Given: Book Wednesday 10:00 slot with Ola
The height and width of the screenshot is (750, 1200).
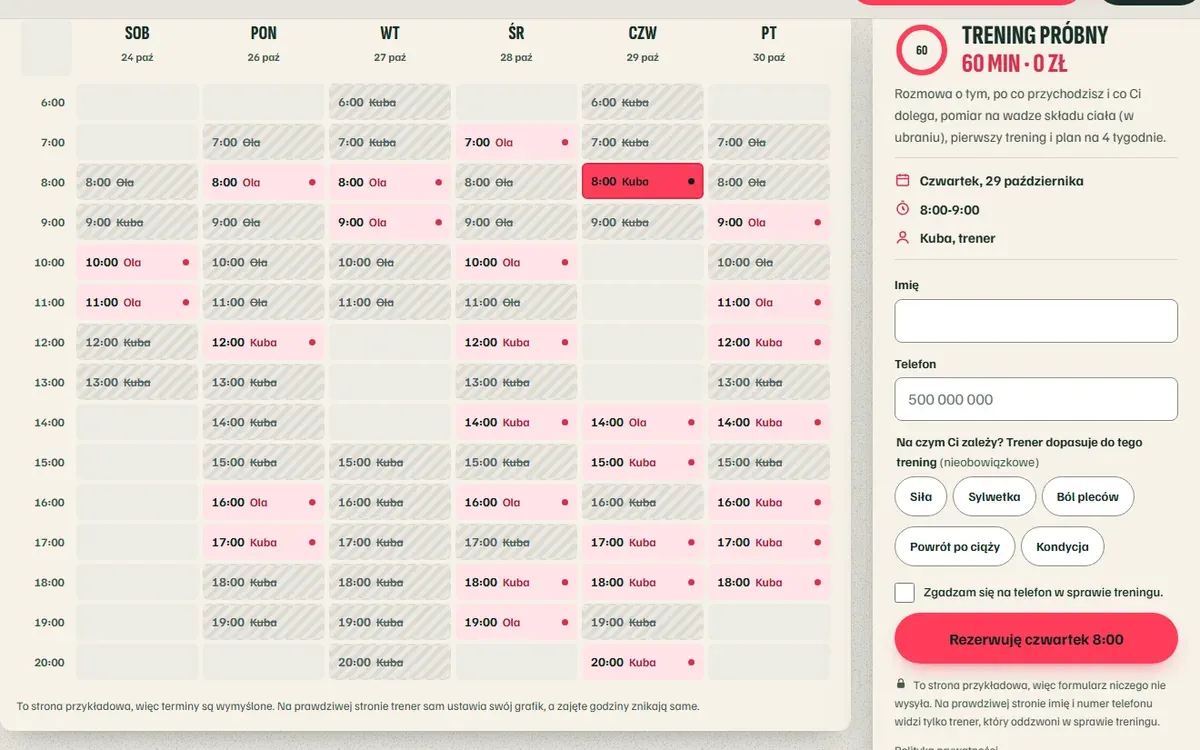Looking at the screenshot, I should click(x=517, y=262).
